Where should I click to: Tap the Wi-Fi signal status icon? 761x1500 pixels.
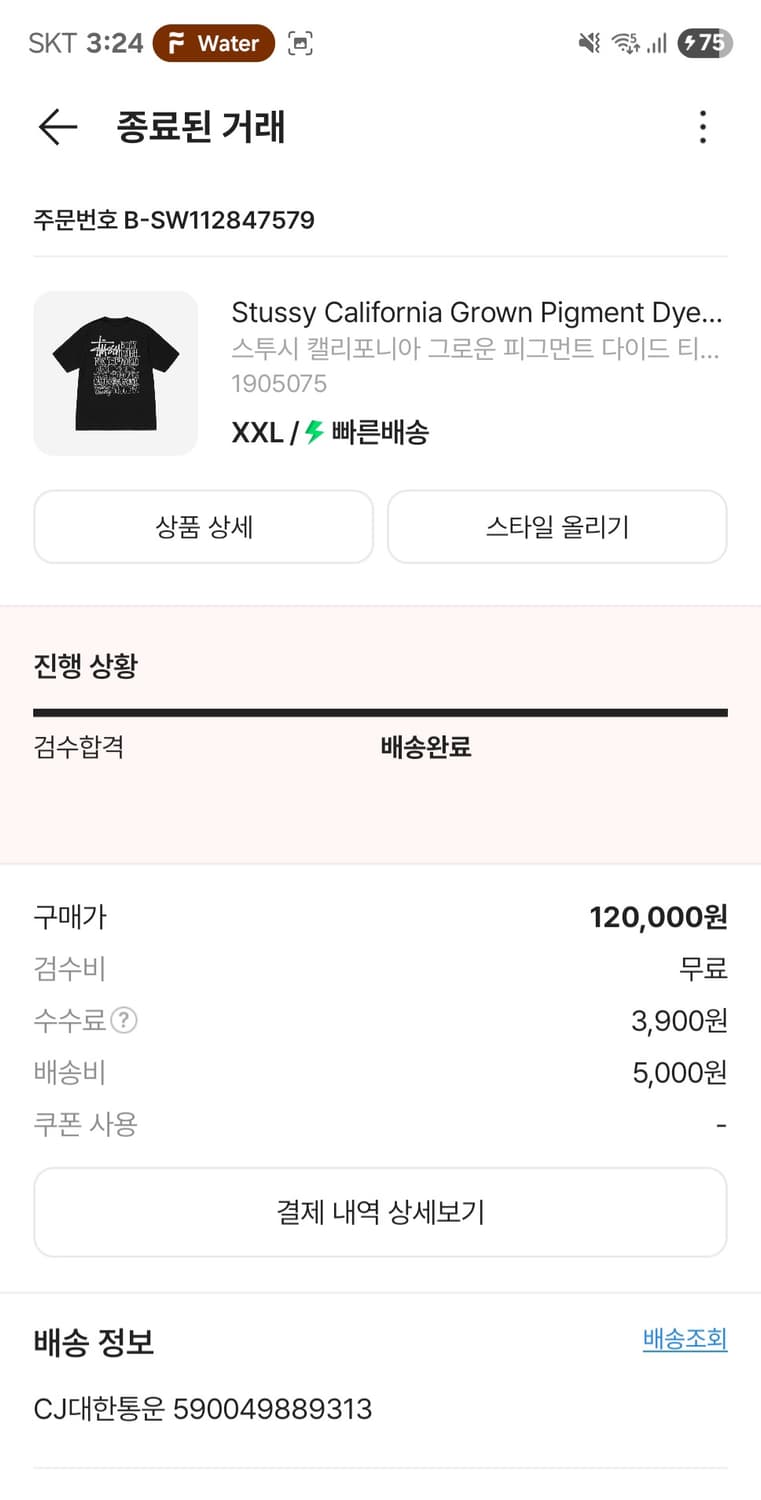tap(625, 43)
